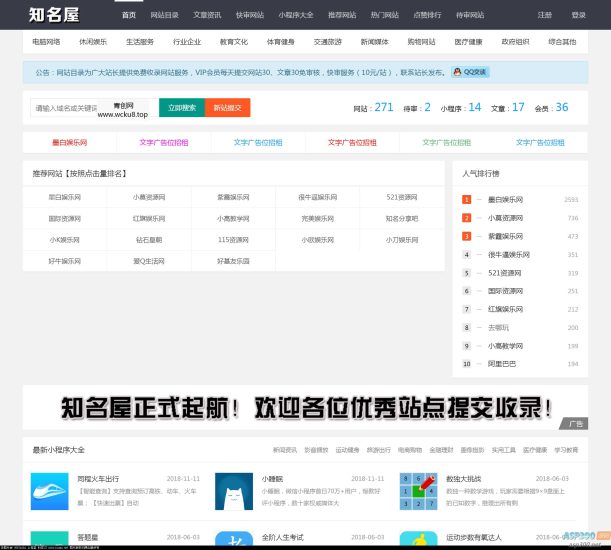Select the 综合其他 category
This screenshot has width=611, height=550.
(562, 42)
